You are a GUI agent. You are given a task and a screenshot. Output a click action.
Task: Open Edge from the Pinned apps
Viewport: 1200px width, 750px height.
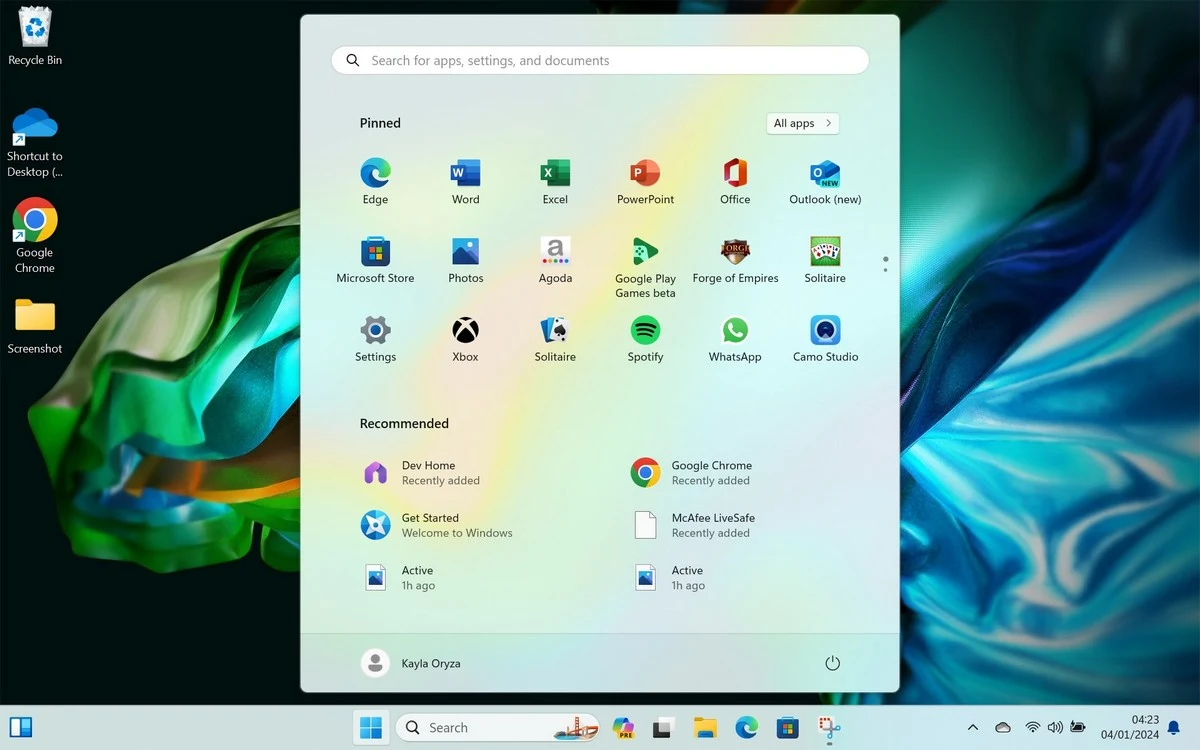coord(375,181)
